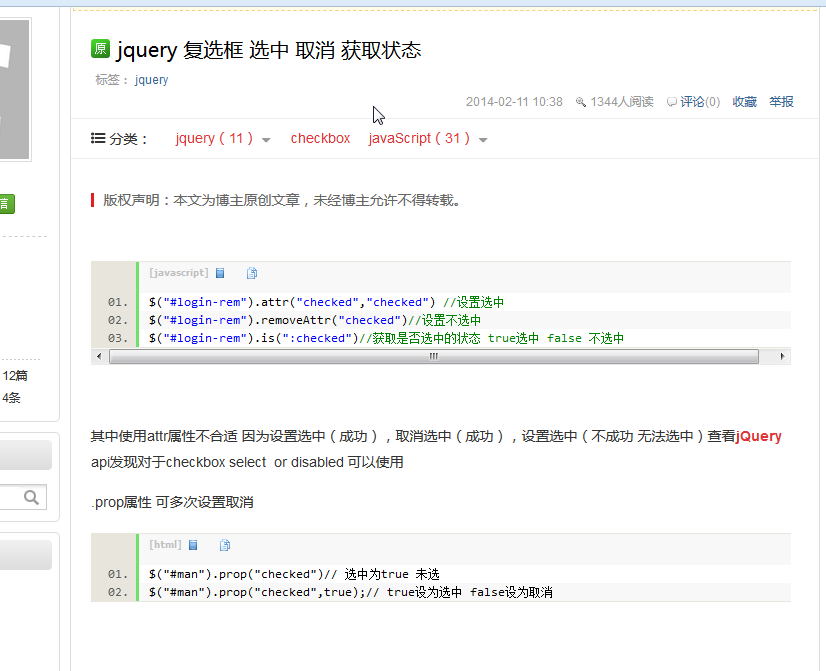Viewport: 826px width, 671px height.
Task: Click the 标签： tag label text
Action: click(x=112, y=80)
